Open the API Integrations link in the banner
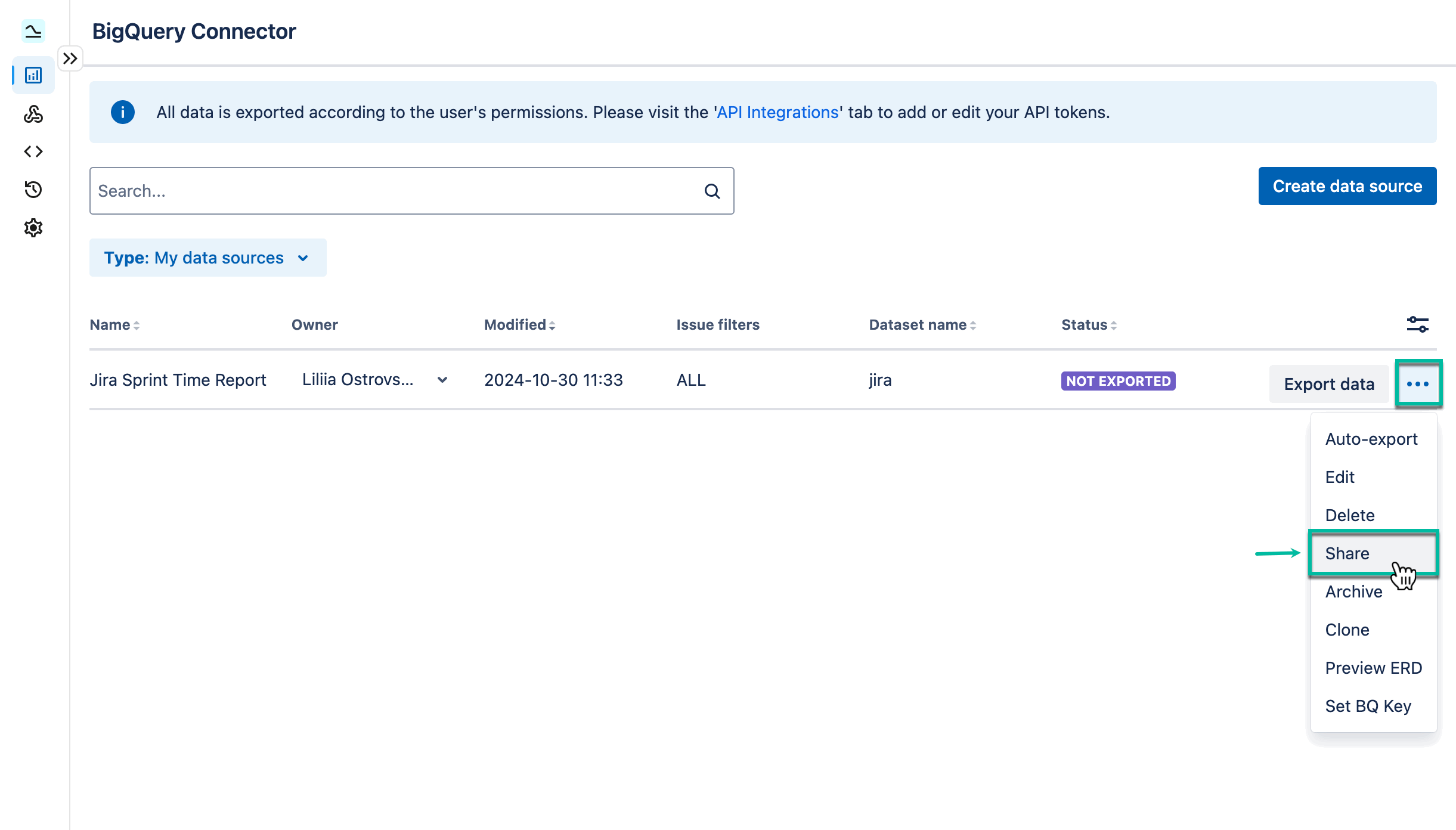The image size is (1456, 830). (x=776, y=112)
